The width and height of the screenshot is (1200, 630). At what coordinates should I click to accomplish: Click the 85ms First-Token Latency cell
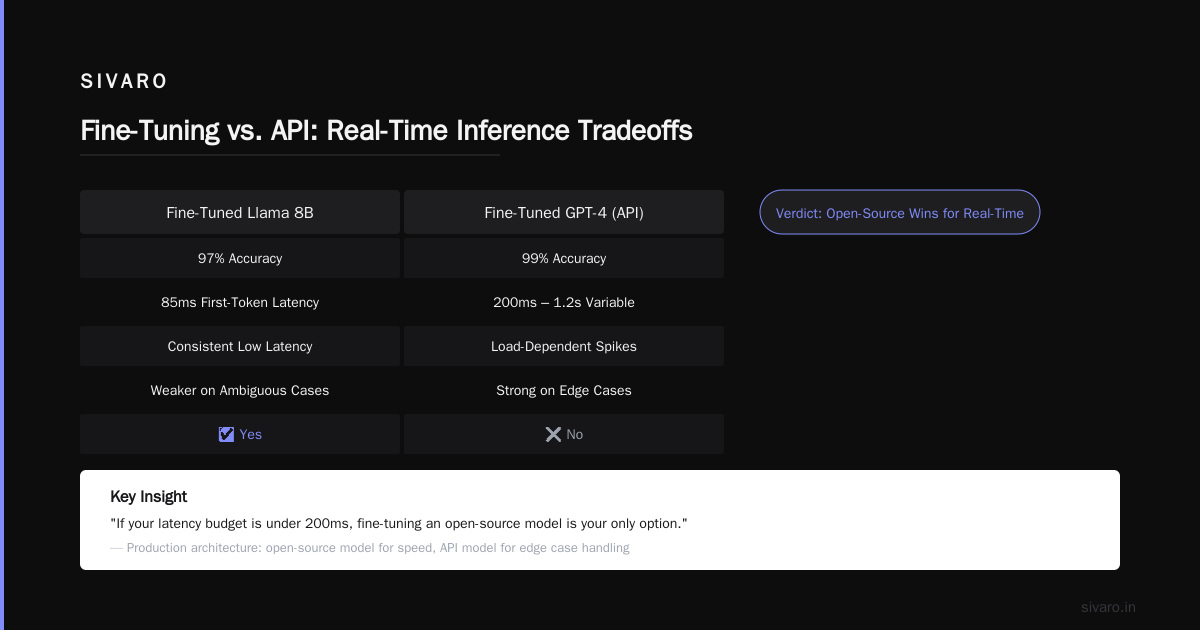240,302
